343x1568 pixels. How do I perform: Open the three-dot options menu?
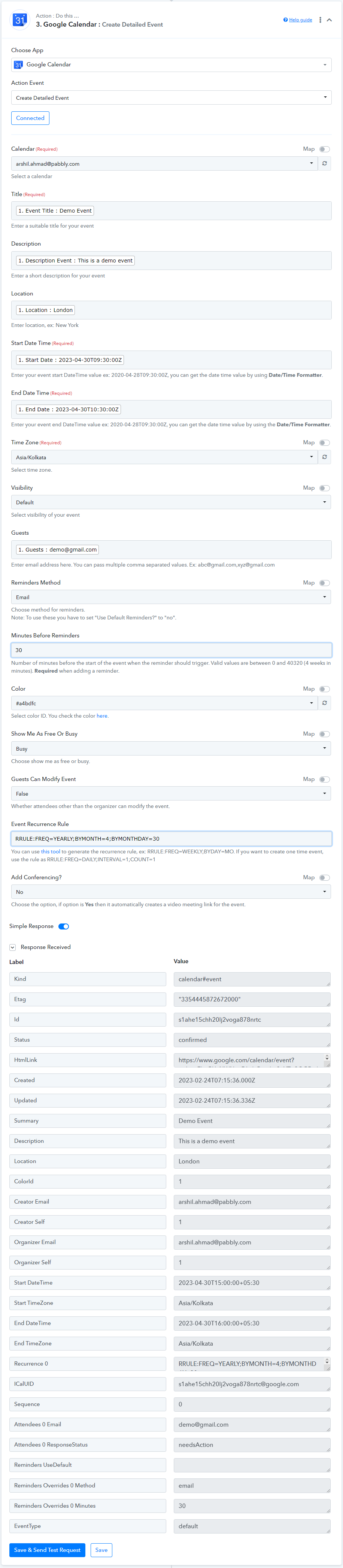pyautogui.click(x=320, y=20)
